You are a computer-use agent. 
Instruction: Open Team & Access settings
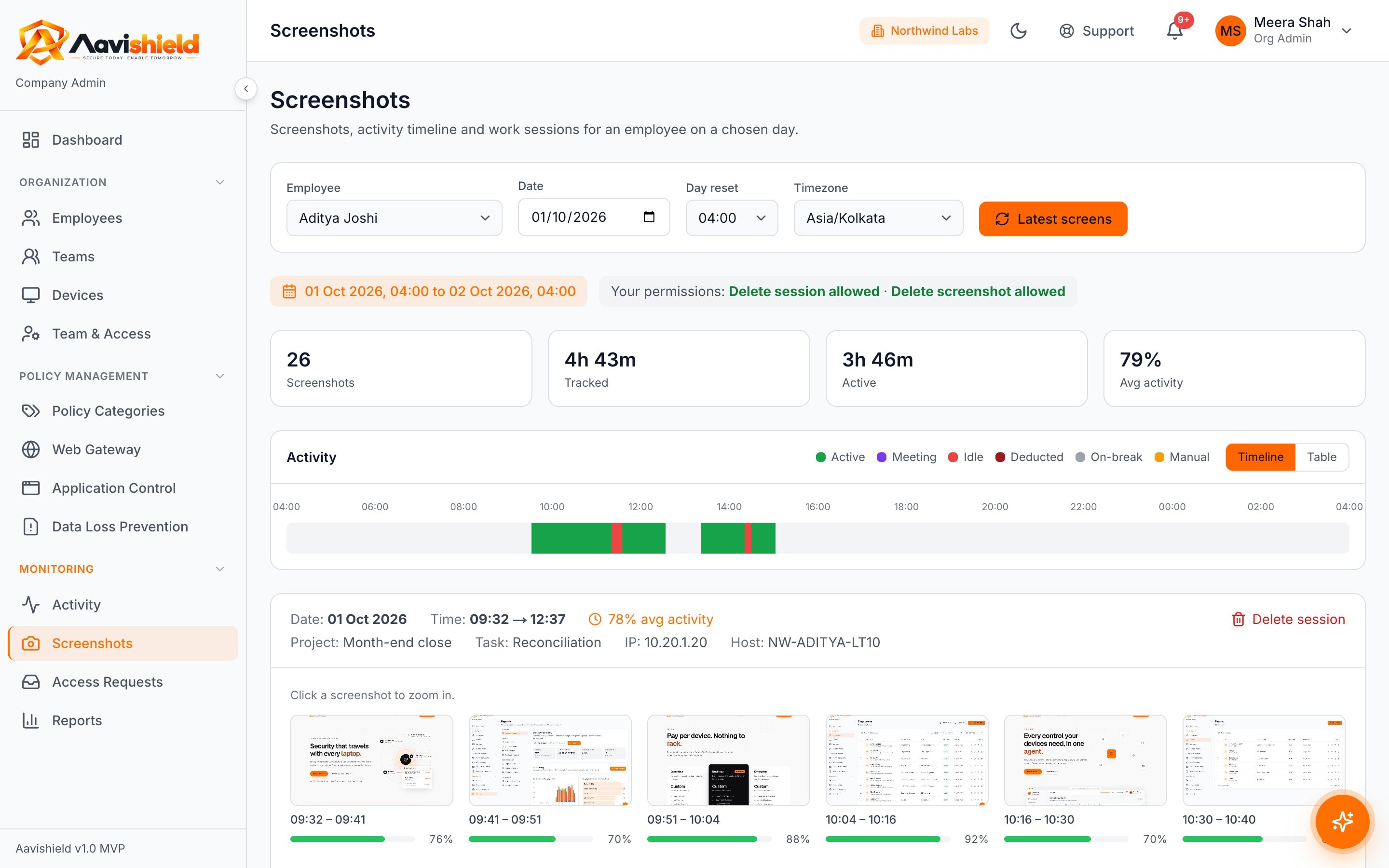click(123, 334)
